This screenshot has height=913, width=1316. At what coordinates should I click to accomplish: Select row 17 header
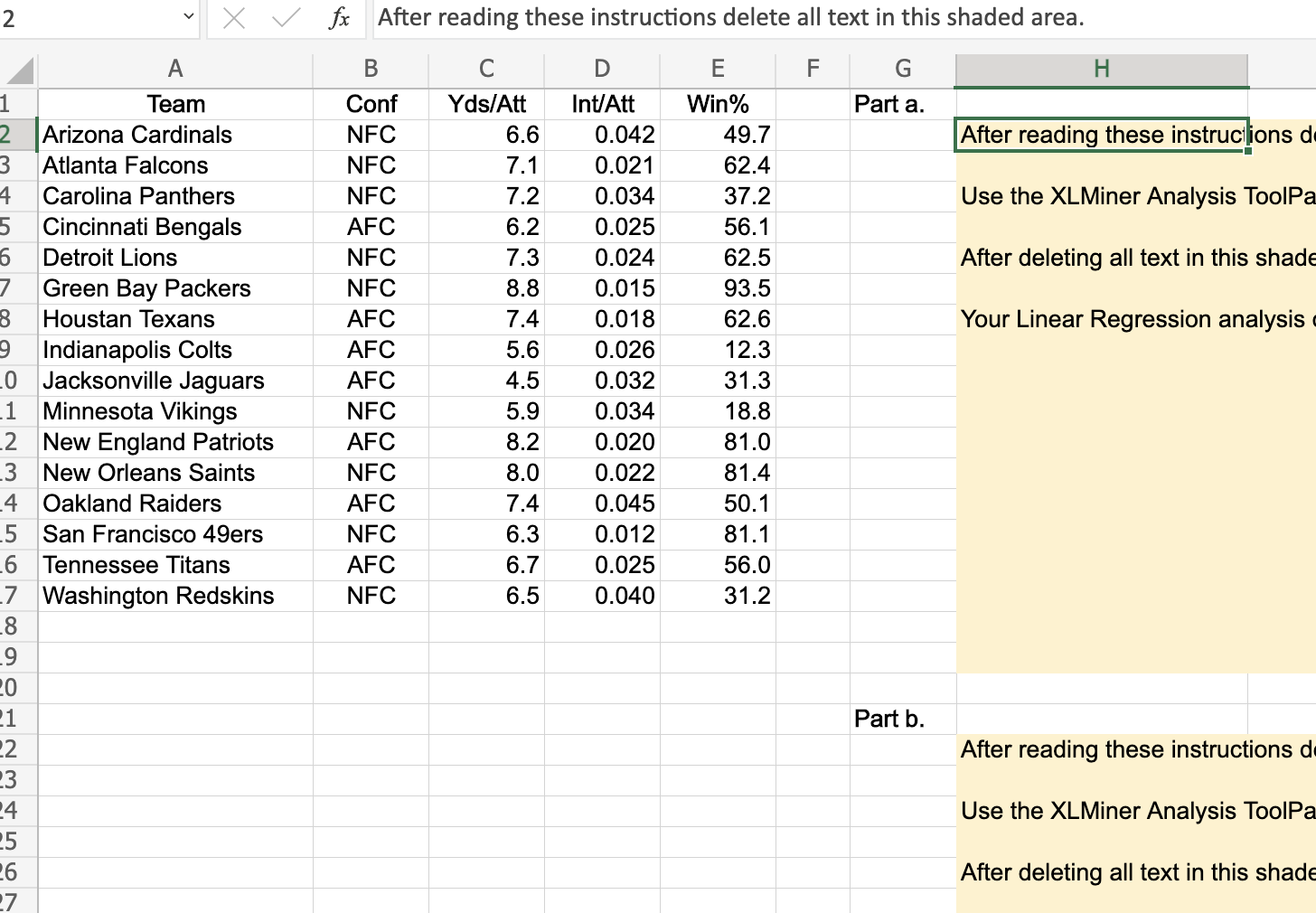pos(16,595)
